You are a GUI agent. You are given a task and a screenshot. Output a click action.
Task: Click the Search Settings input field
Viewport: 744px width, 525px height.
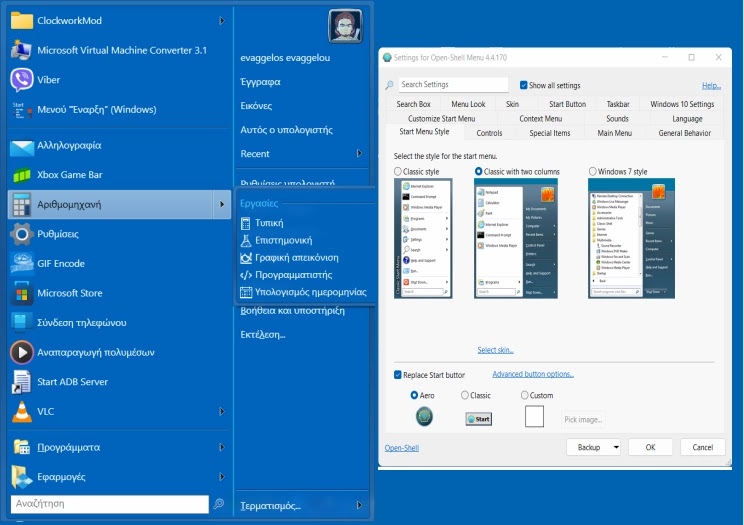click(453, 84)
